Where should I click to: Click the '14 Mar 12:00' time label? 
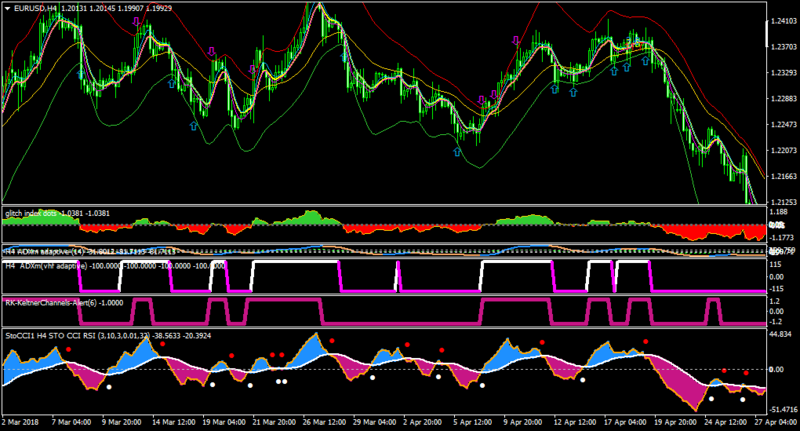click(x=173, y=422)
